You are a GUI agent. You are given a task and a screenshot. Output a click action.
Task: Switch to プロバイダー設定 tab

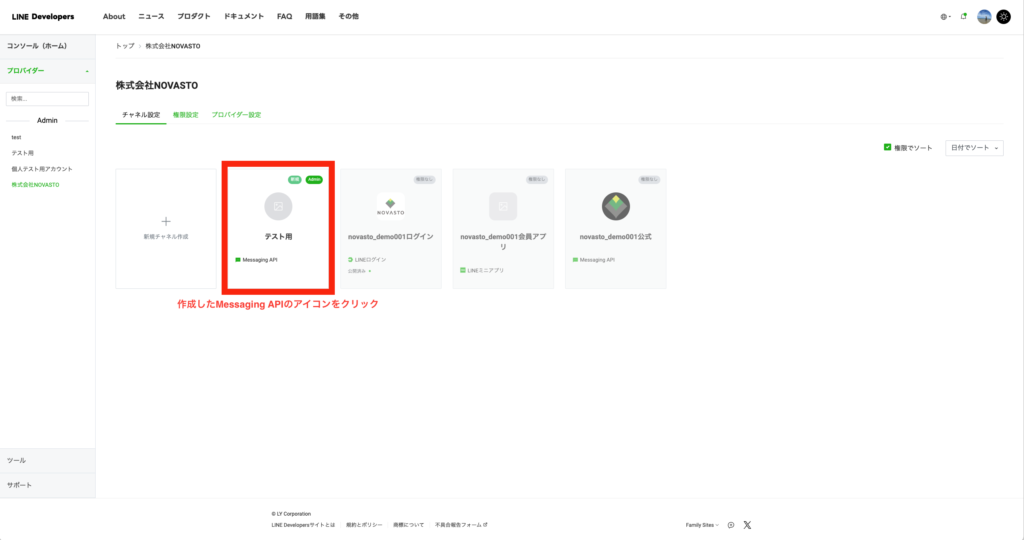click(236, 115)
